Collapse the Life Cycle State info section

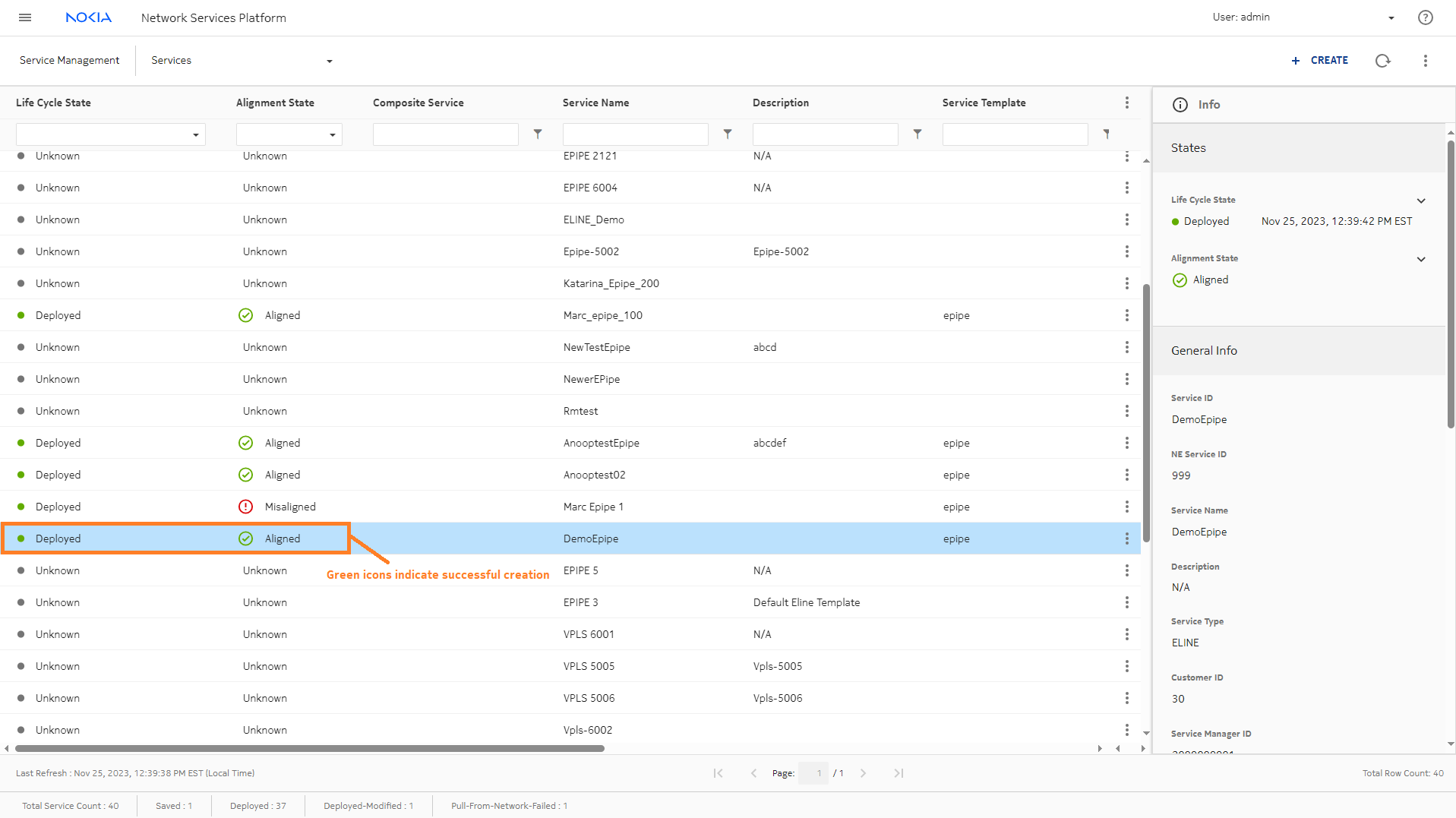1421,201
